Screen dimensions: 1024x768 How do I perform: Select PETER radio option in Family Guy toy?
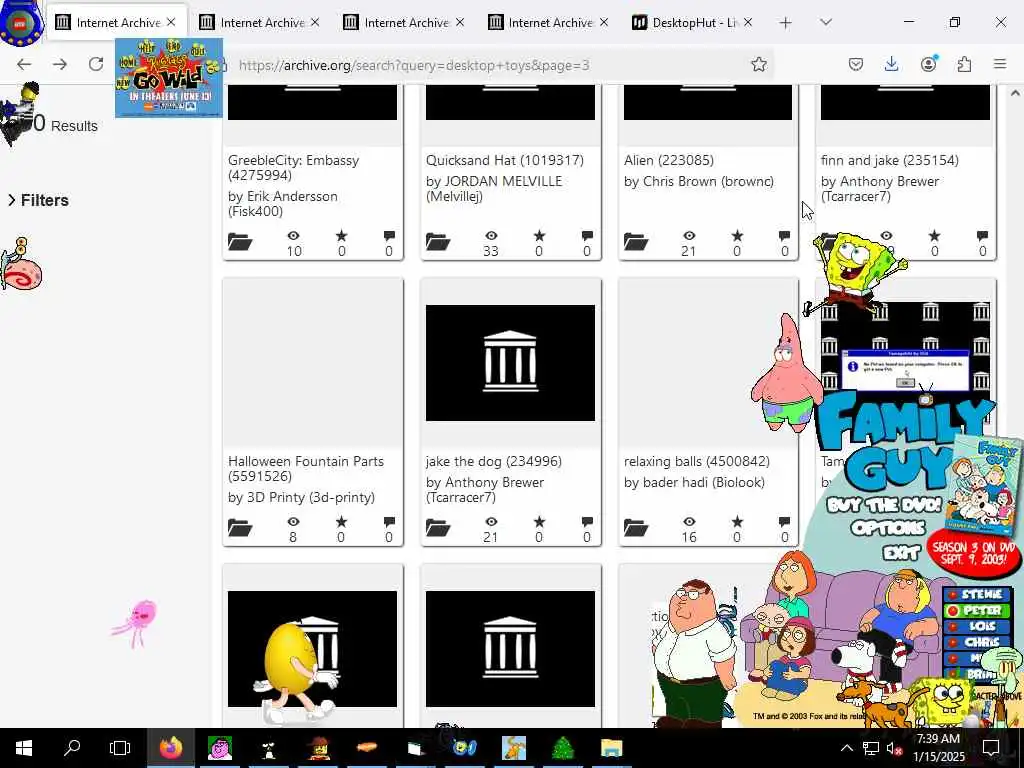click(x=976, y=611)
